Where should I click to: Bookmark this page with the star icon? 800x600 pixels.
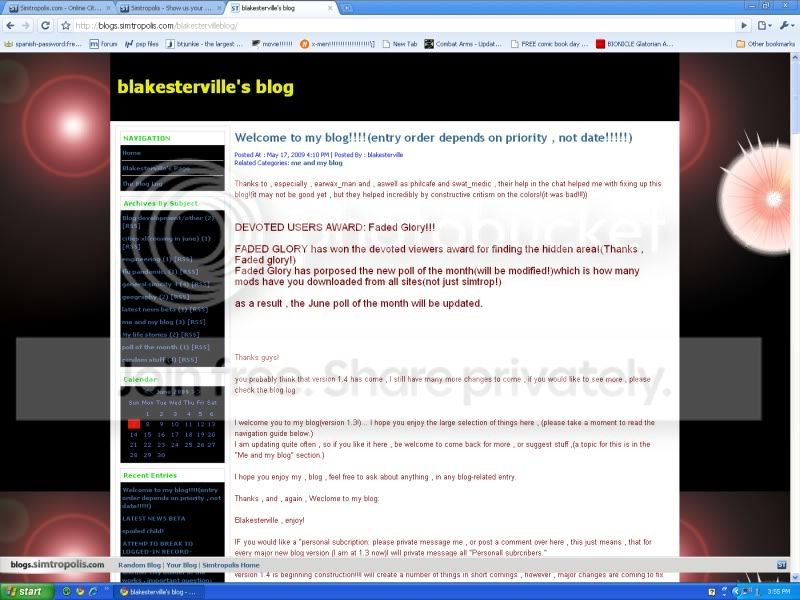pos(65,26)
